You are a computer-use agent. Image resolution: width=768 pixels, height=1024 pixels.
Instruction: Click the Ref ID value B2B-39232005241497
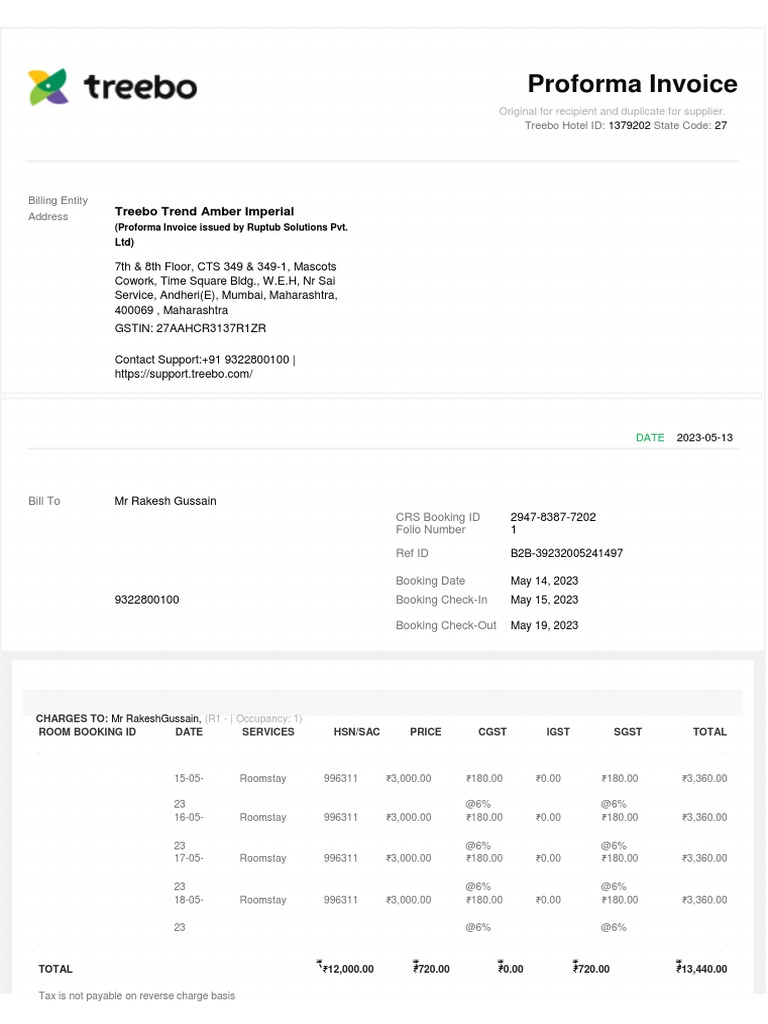(566, 553)
